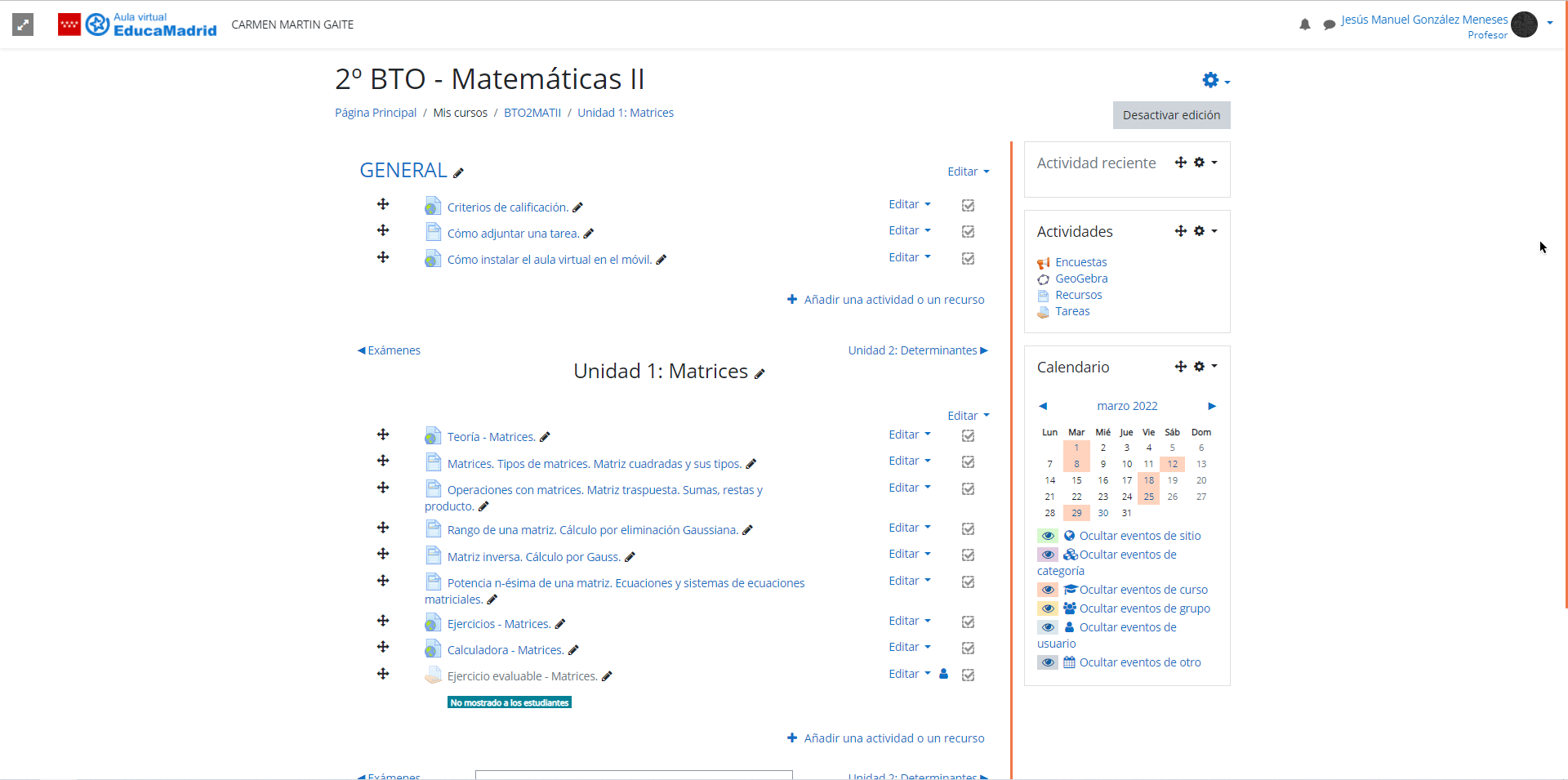
Task: Click pencil icon beside Unidad 1: Matrices title
Action: click(759, 373)
